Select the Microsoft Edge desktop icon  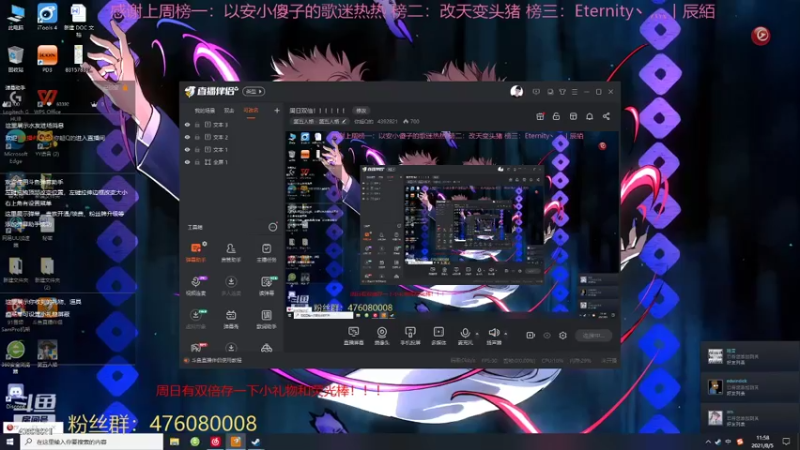16,148
